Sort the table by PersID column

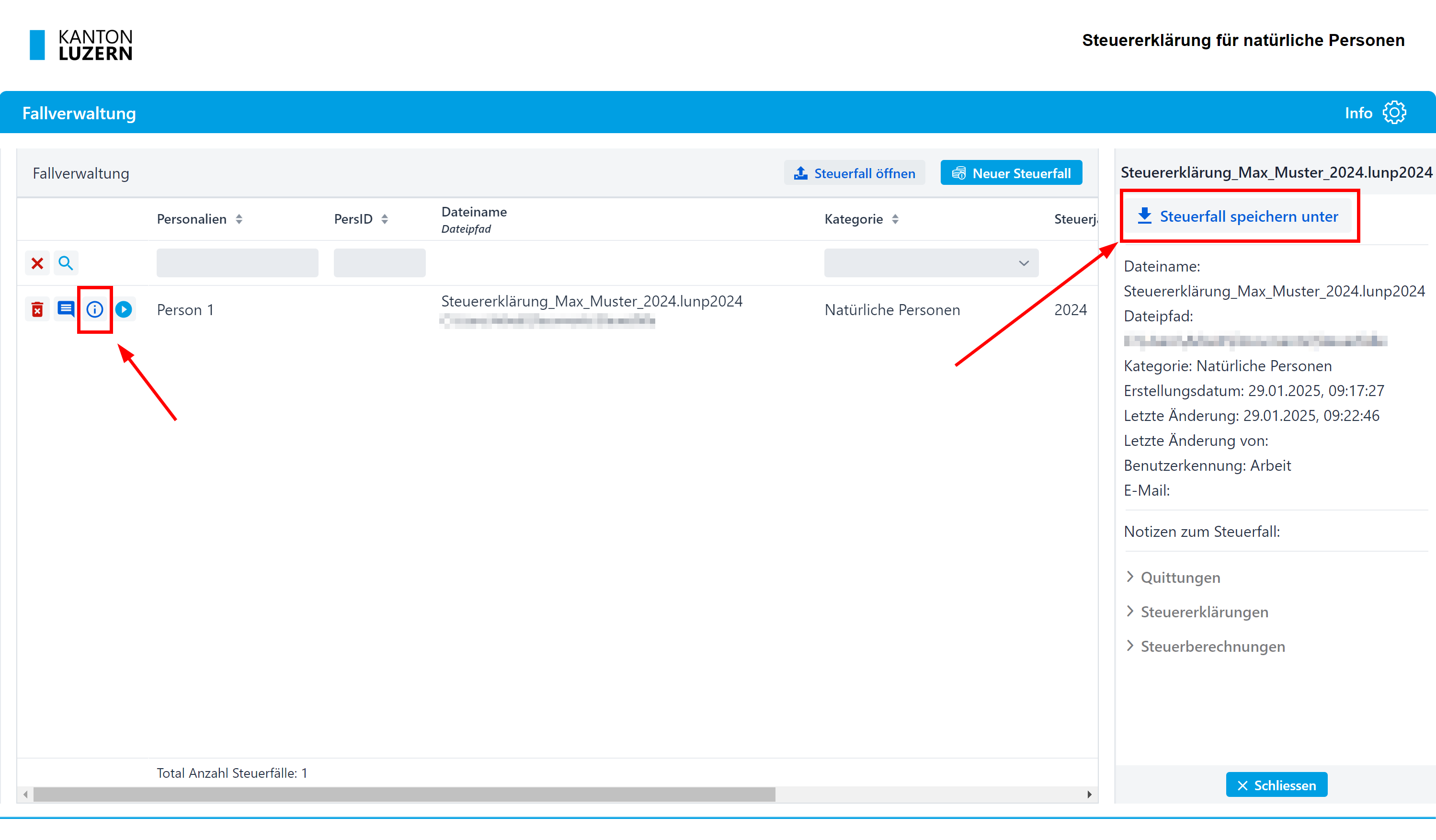pyautogui.click(x=385, y=219)
